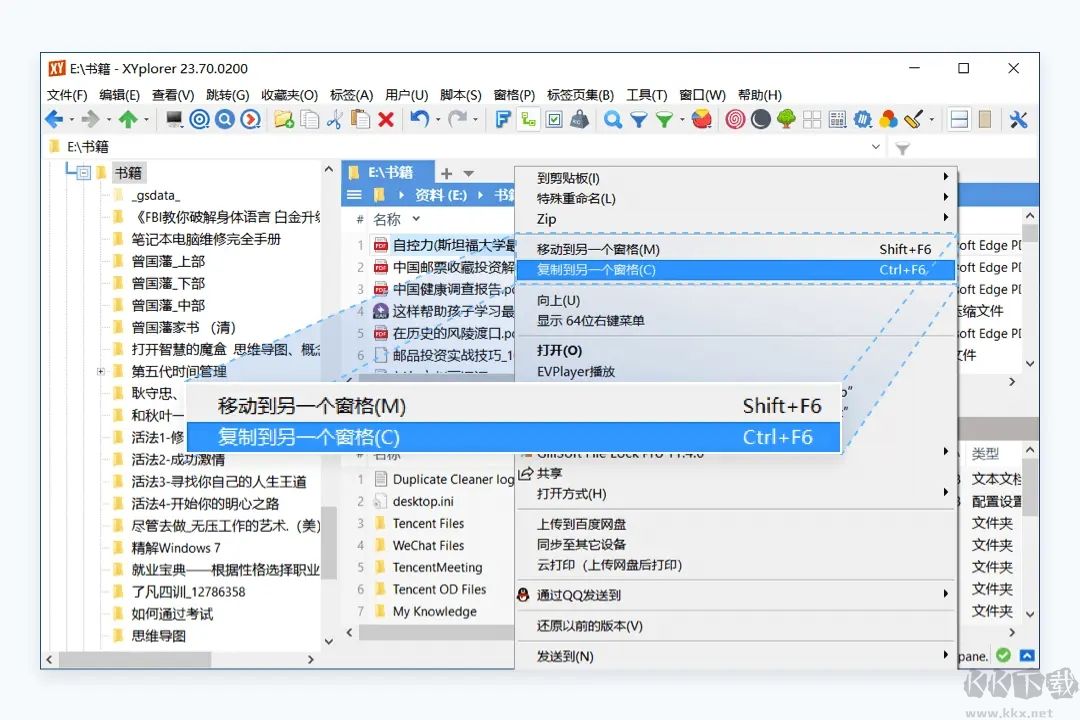The image size is (1080, 720).
Task: Toggle the checkbox selection mode icon in toolbar
Action: point(554,119)
